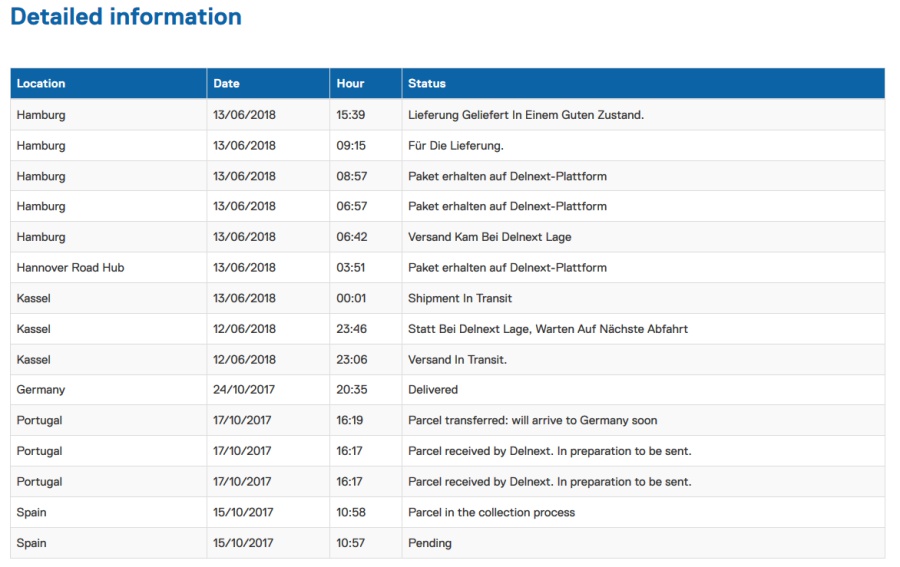This screenshot has height=567, width=900.
Task: Click "Parcel transferred: will arrive to Germany soon"
Action: [532, 421]
